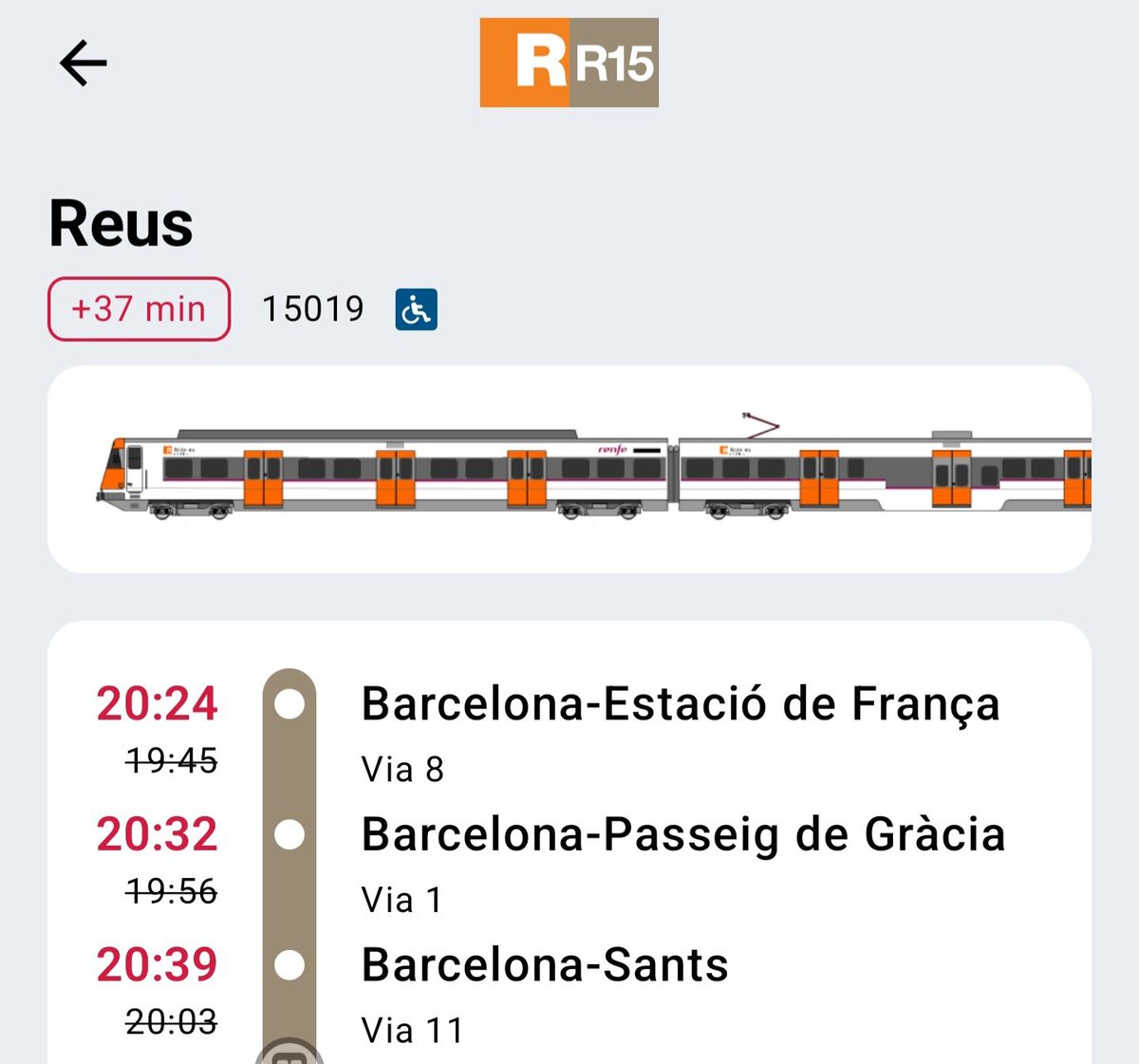This screenshot has width=1139, height=1064.
Task: Open Barcelona-Passeig de Gràcia station
Action: [683, 834]
